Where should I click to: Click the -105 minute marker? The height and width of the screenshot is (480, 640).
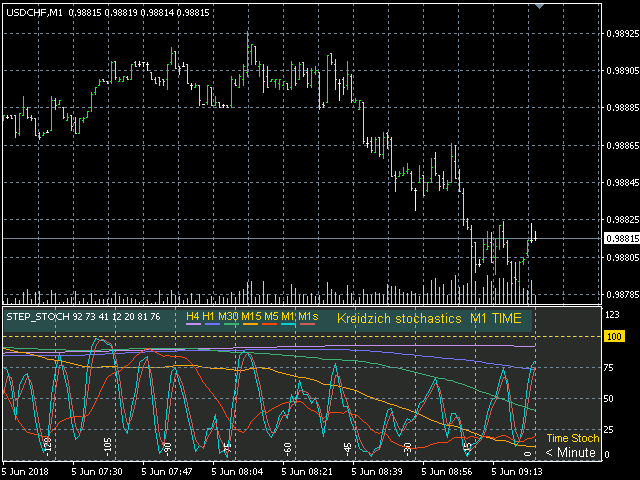coord(107,443)
